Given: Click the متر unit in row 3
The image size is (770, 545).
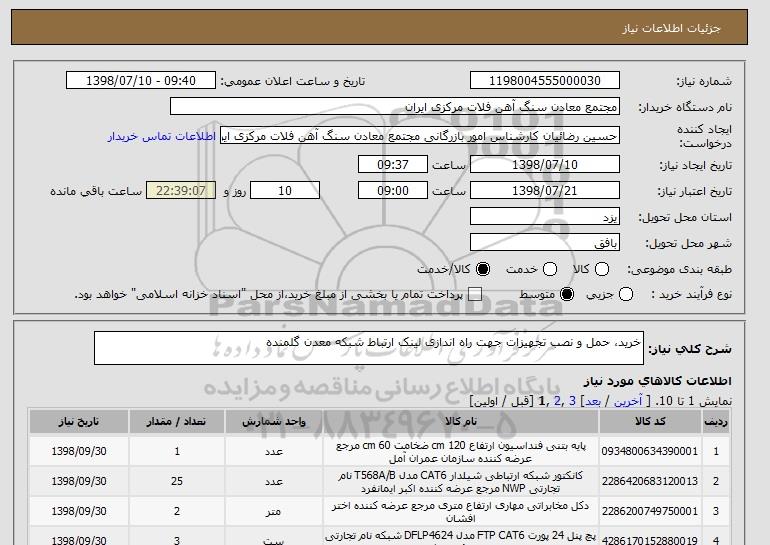Looking at the screenshot, I should click(274, 511).
